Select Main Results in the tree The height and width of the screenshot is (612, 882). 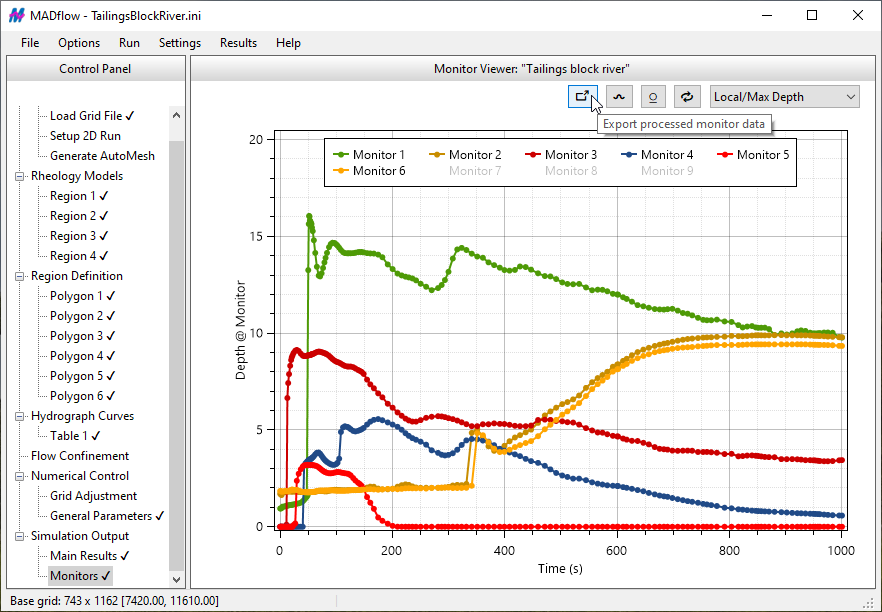pyautogui.click(x=84, y=556)
